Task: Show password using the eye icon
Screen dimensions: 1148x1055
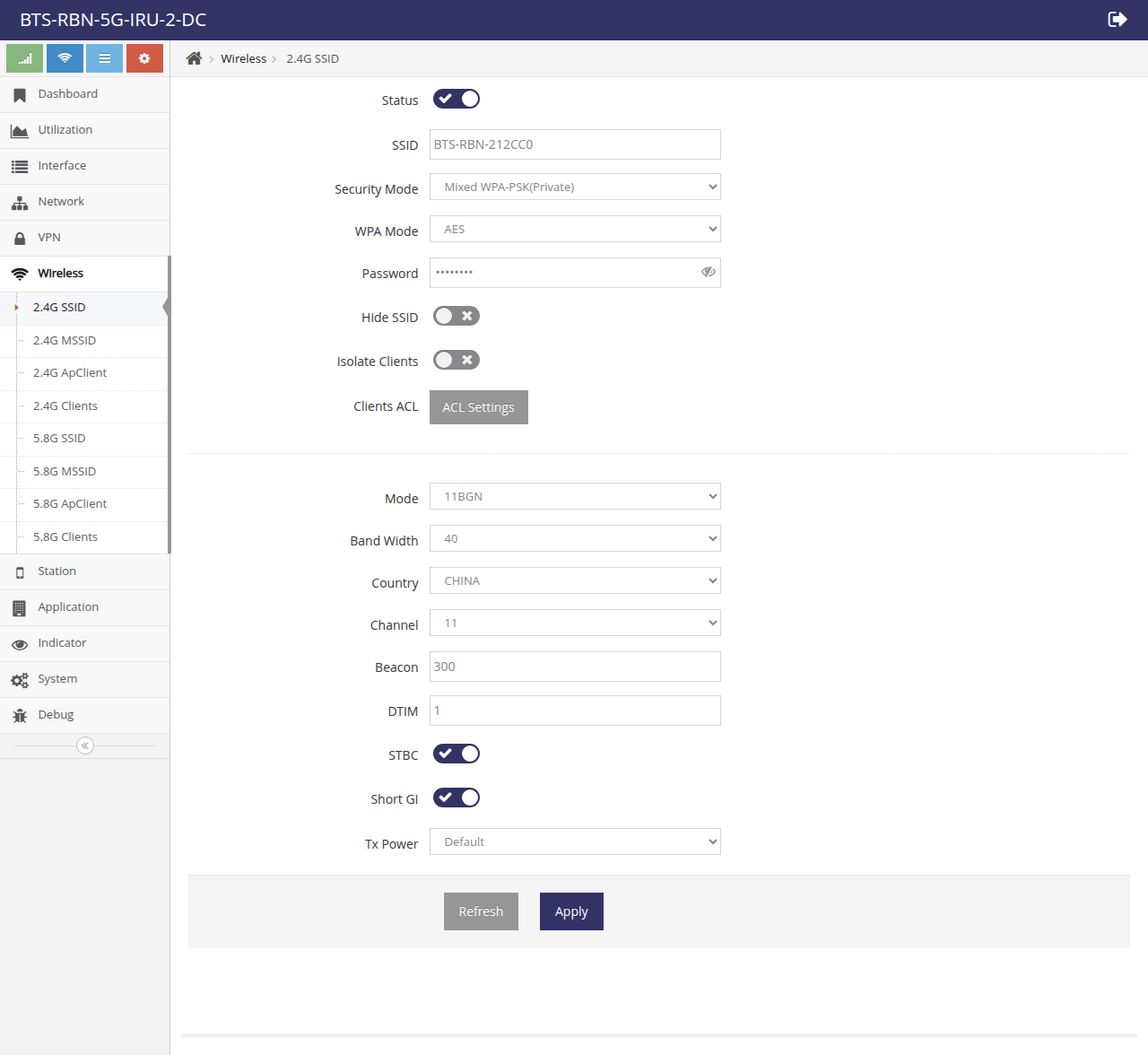Action: tap(709, 272)
